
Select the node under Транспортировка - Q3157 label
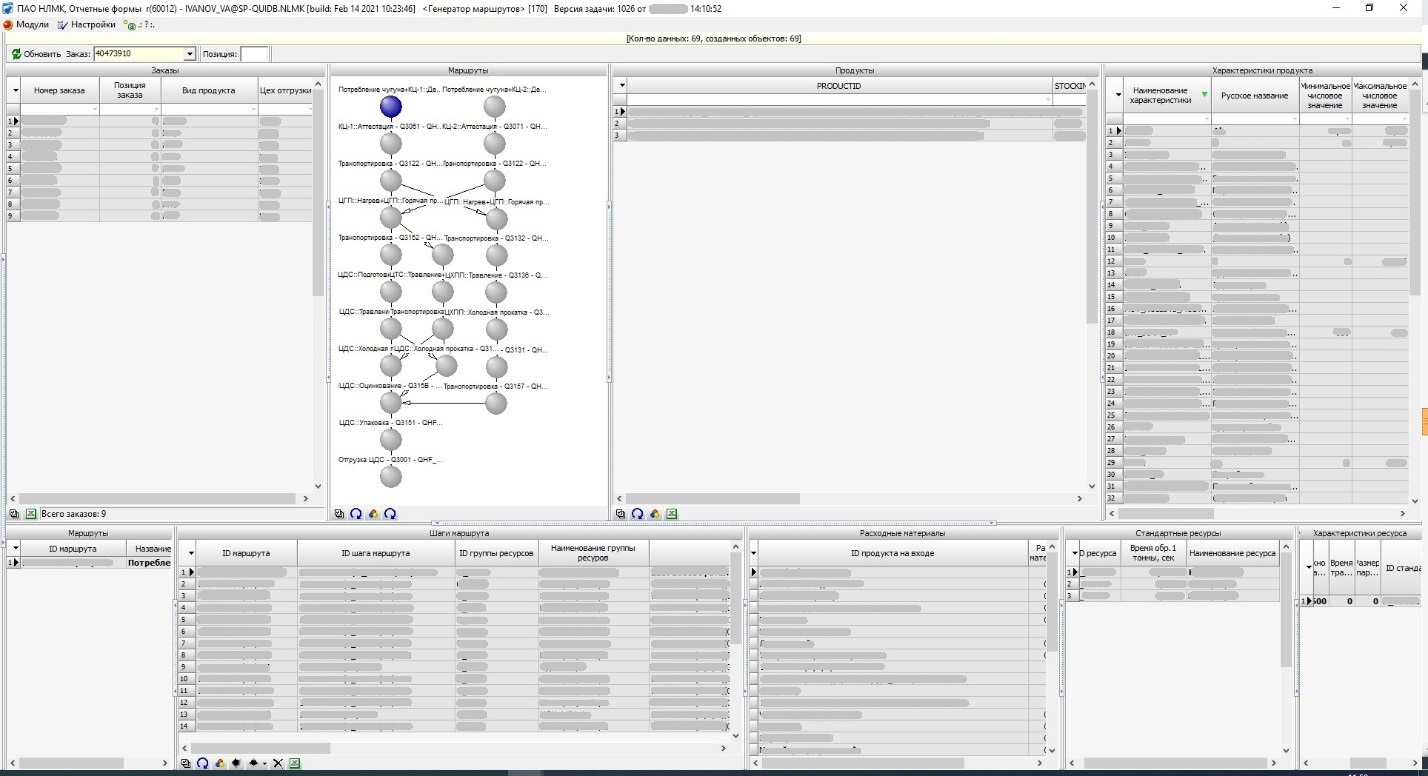coord(494,403)
